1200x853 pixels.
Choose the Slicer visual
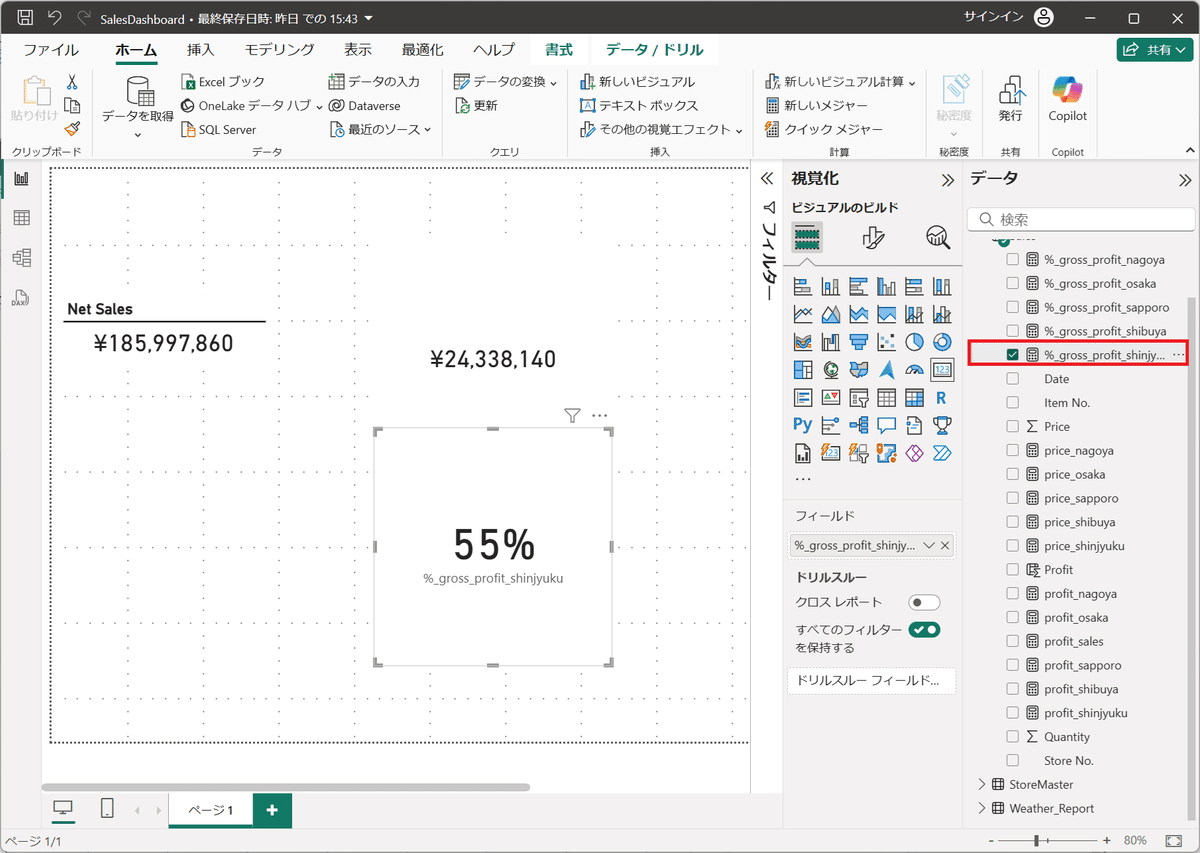pyautogui.click(x=858, y=397)
